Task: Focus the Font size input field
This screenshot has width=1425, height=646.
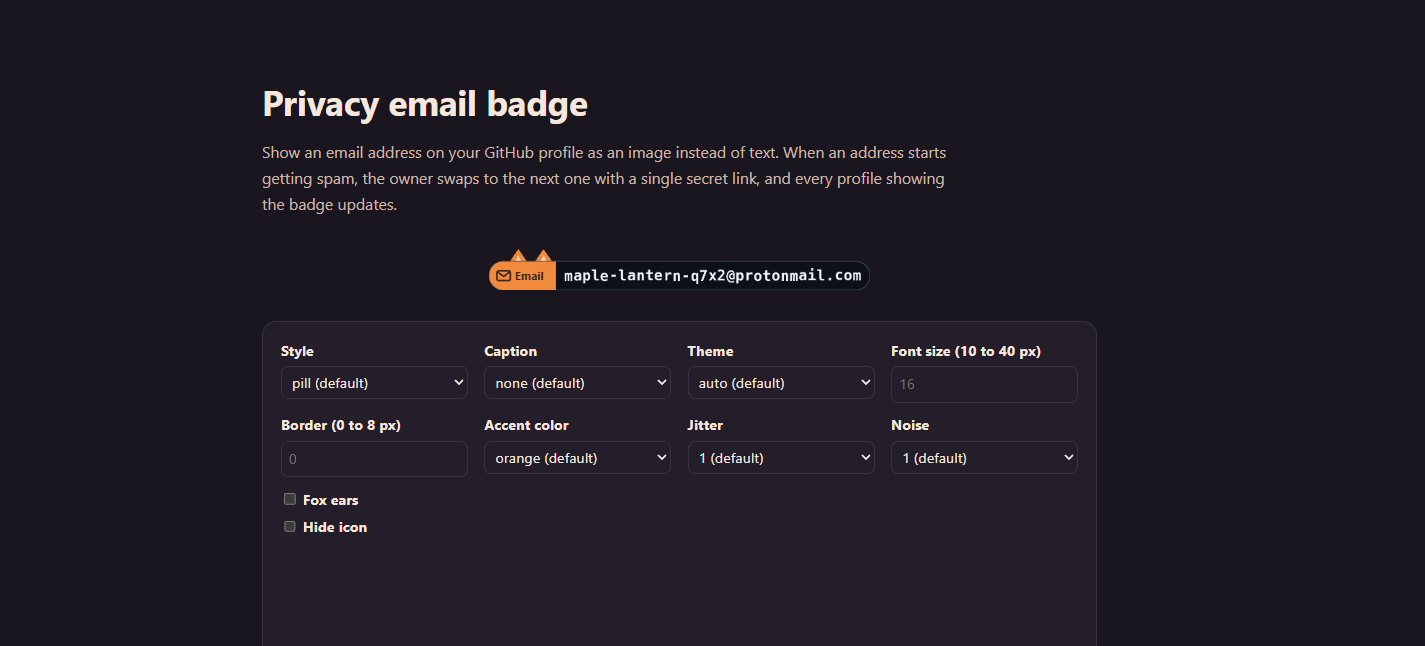Action: tap(984, 384)
